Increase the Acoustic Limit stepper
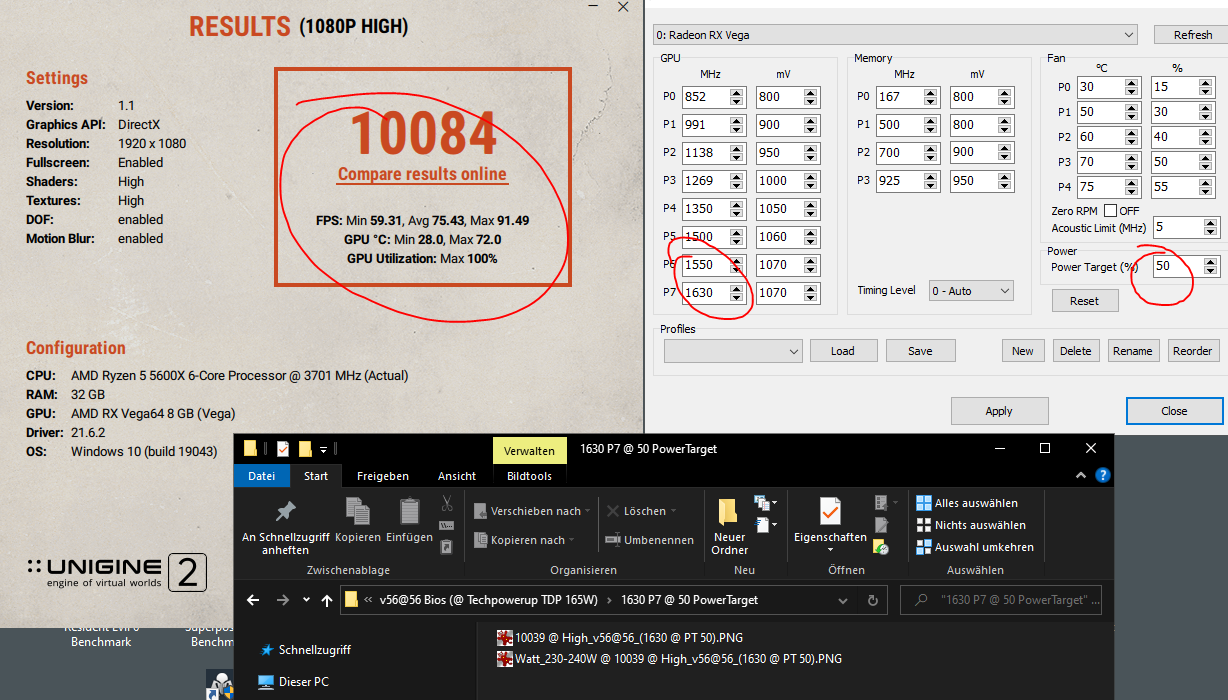Image resolution: width=1228 pixels, height=700 pixels. click(x=1212, y=223)
